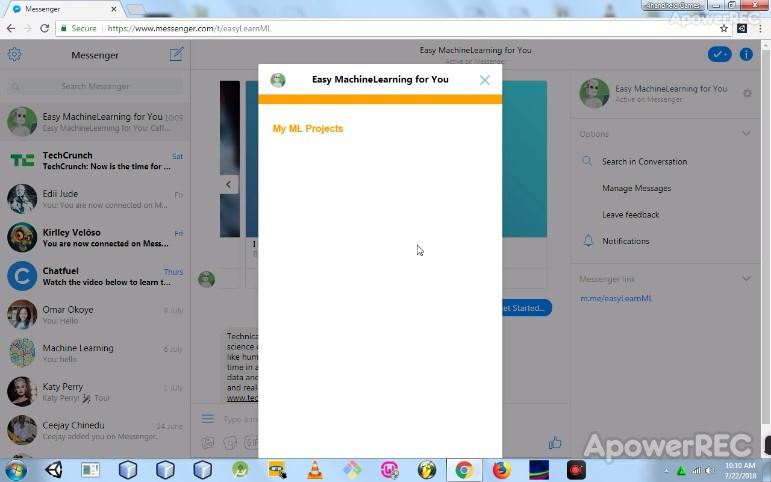The width and height of the screenshot is (771, 482).
Task: Click Easy MachineLearning profile picture in right panel
Action: point(594,93)
